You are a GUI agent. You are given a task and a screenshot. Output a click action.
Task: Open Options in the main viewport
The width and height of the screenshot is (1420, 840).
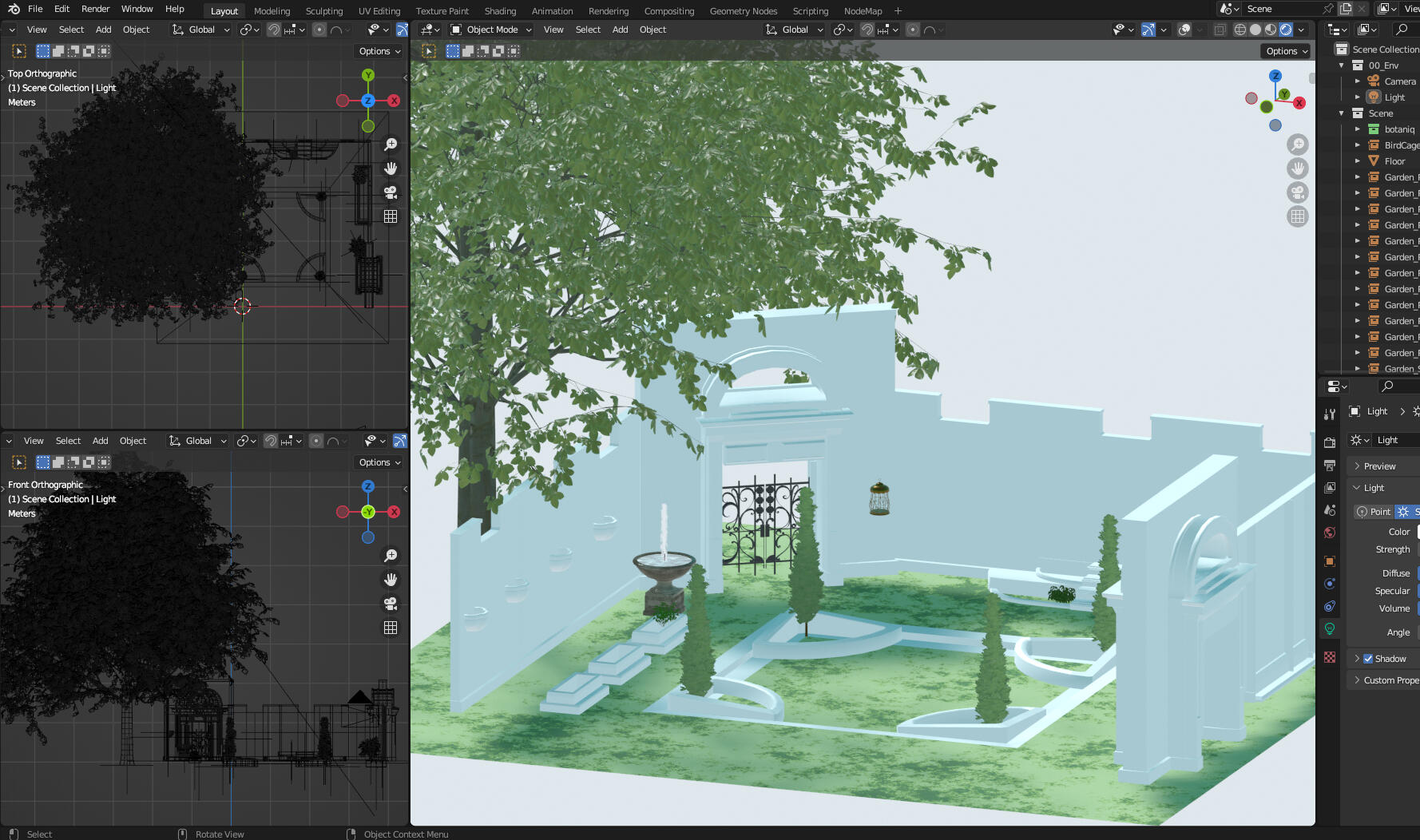point(1286,51)
